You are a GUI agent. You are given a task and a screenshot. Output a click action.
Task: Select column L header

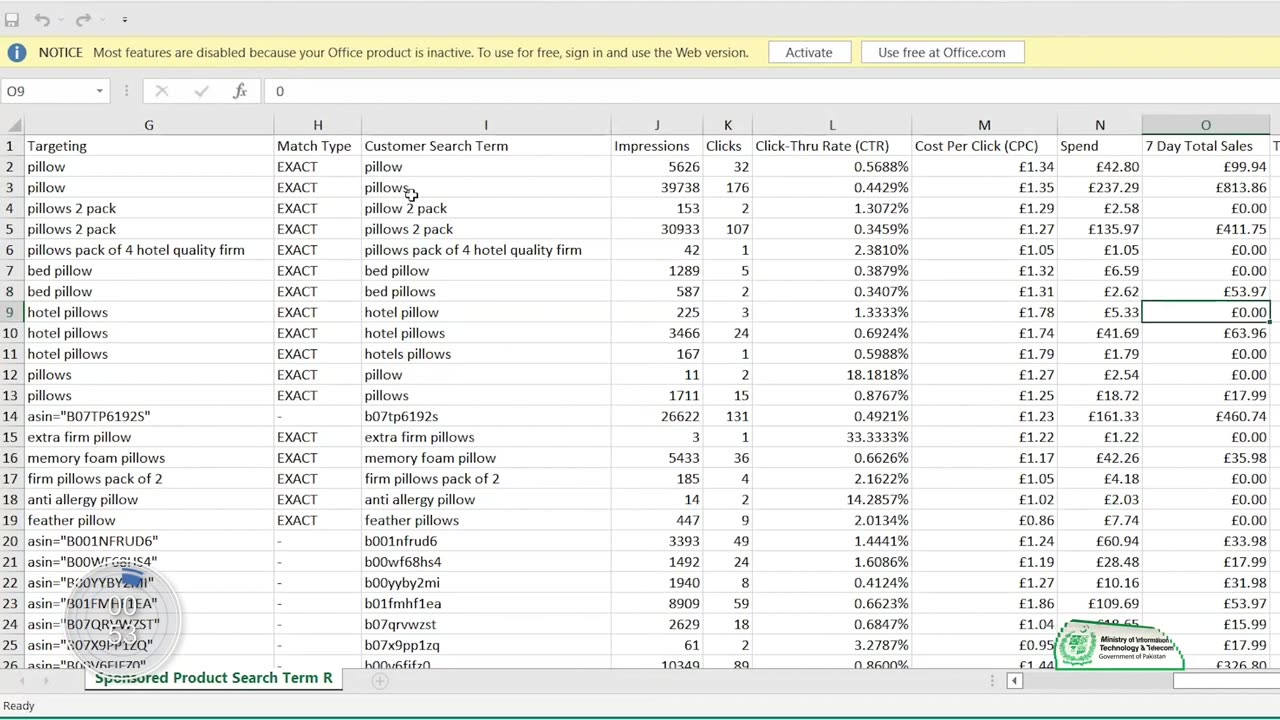[x=832, y=125]
